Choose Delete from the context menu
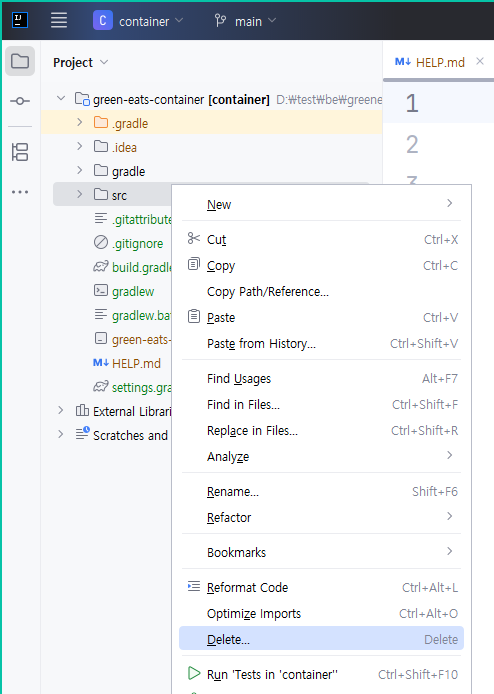 (x=321, y=639)
